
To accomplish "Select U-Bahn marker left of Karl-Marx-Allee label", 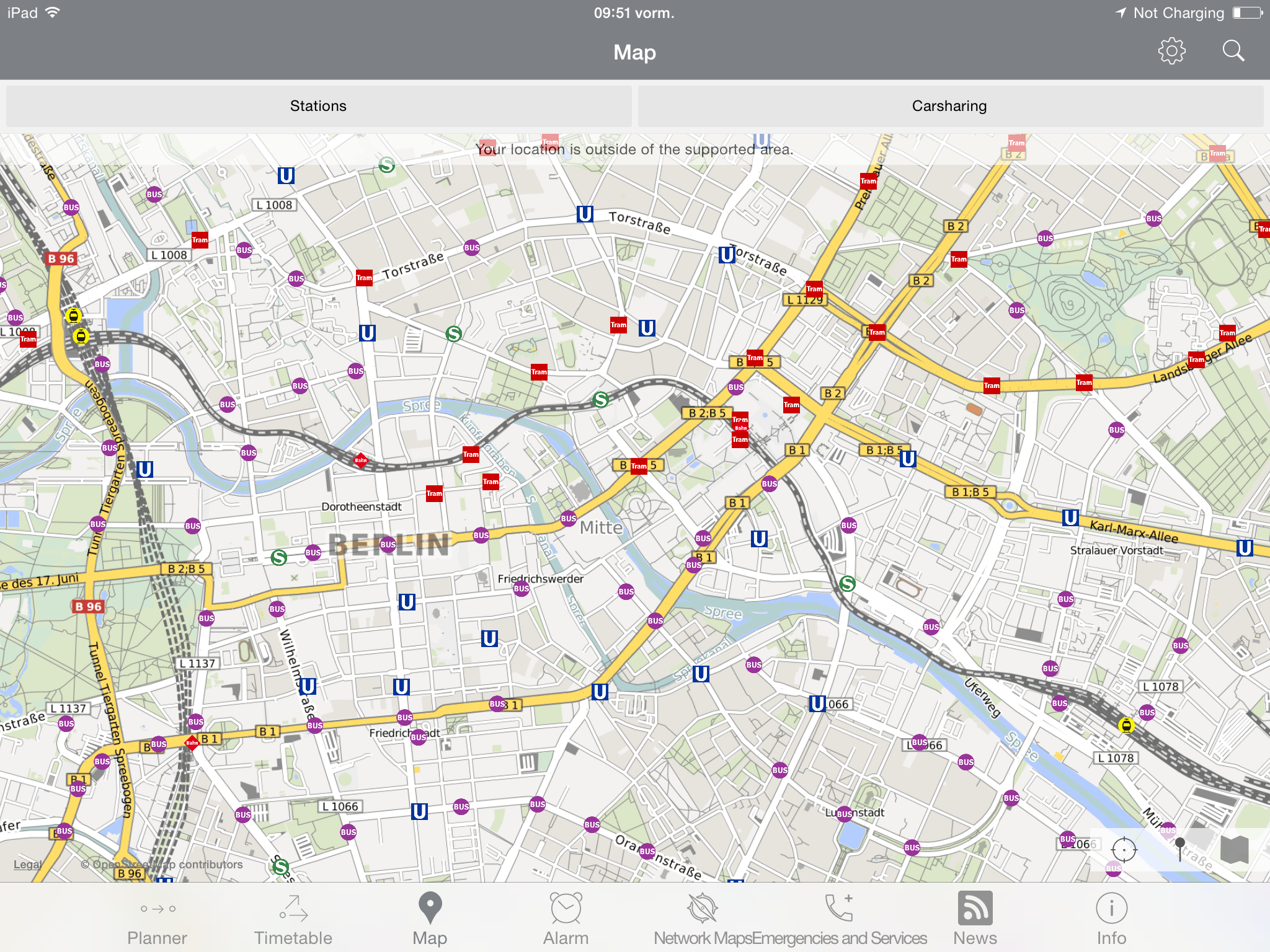I will (1070, 518).
